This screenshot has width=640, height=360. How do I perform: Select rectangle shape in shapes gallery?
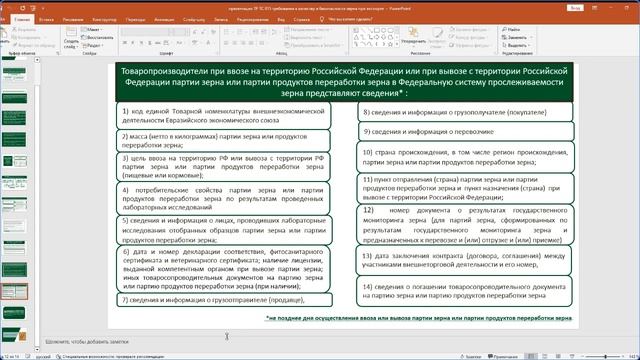coord(377,31)
